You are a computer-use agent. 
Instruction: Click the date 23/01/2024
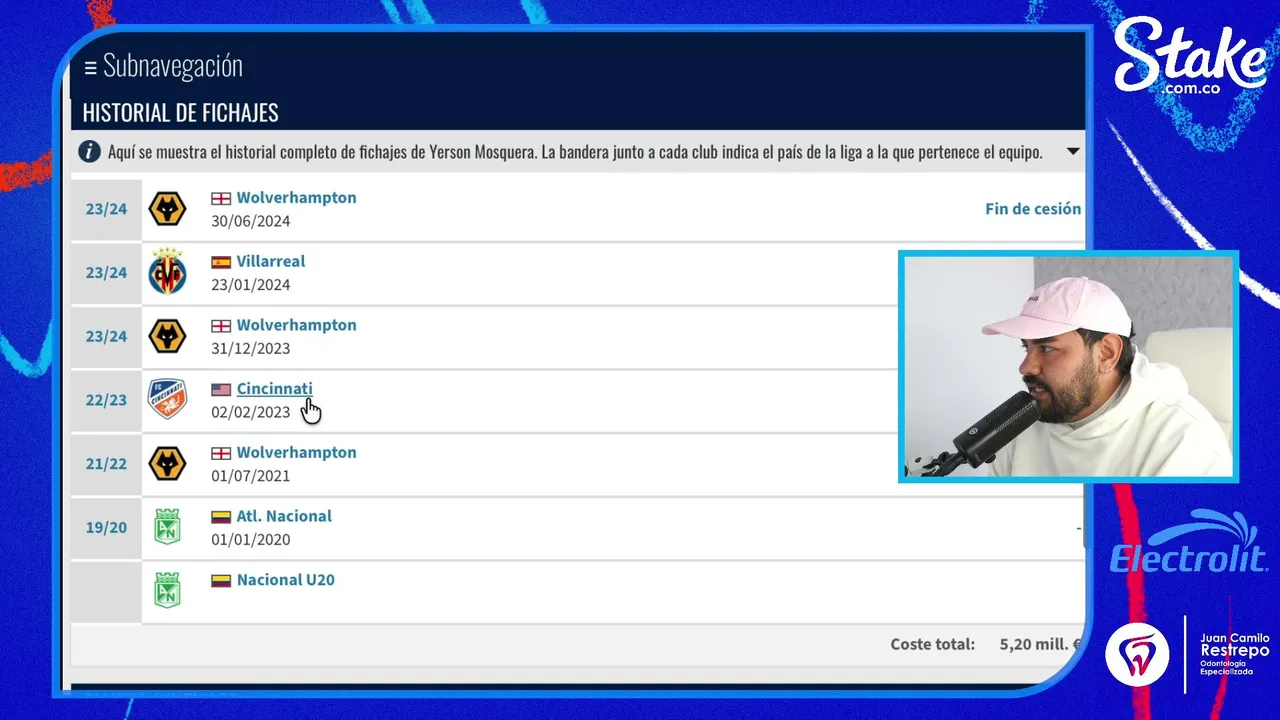tap(250, 285)
